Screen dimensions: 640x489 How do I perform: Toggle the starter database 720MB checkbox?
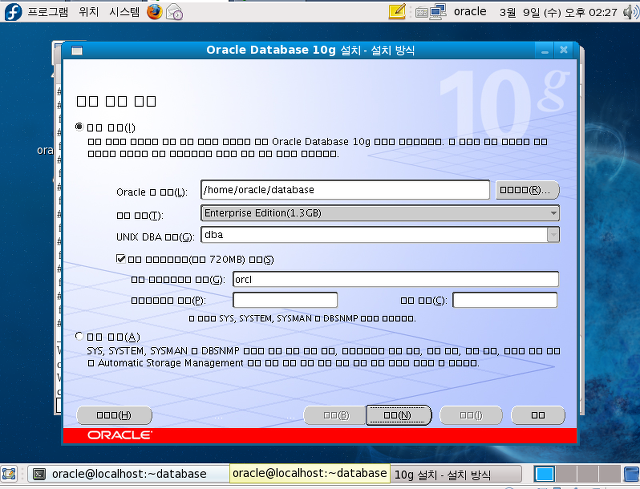(x=120, y=258)
